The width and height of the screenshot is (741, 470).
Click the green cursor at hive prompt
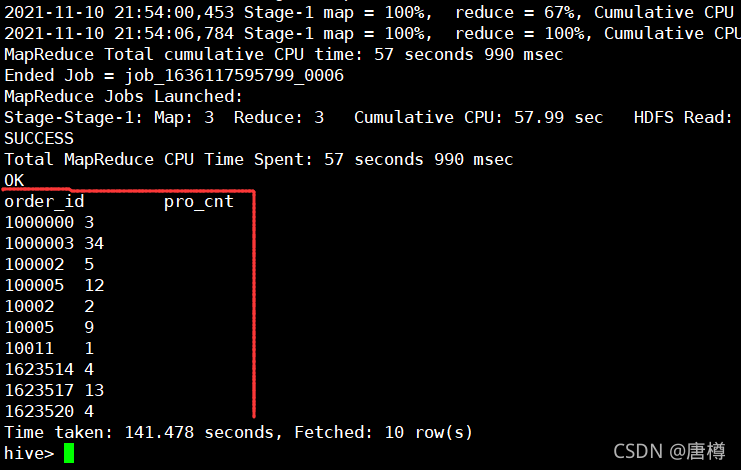pyautogui.click(x=69, y=453)
